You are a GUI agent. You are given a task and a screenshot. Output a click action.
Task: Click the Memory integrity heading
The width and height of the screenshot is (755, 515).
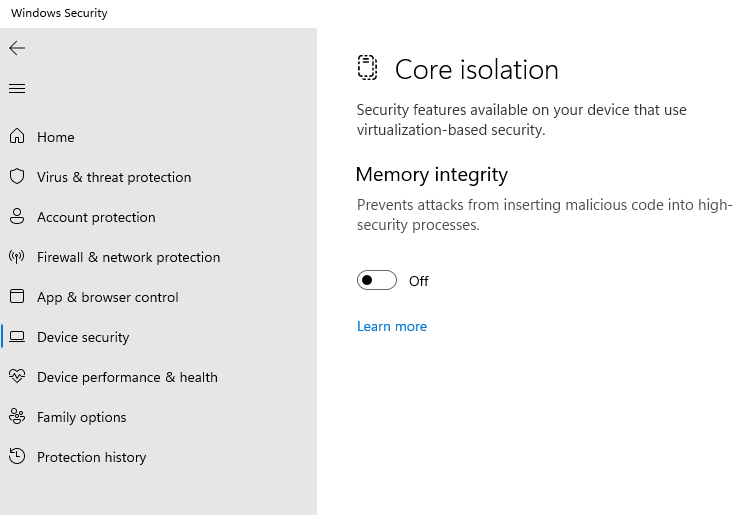[x=432, y=175]
